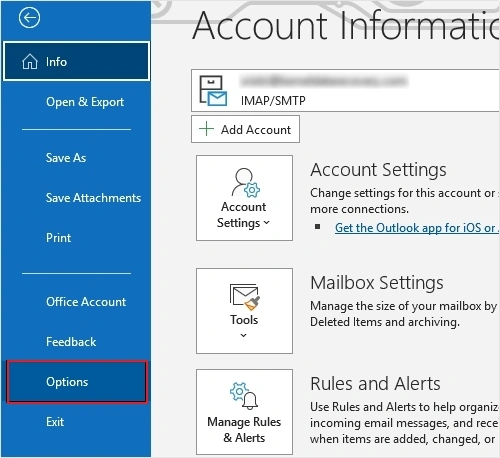500x458 pixels.
Task: Open Outlook Options
Action: tap(76, 382)
